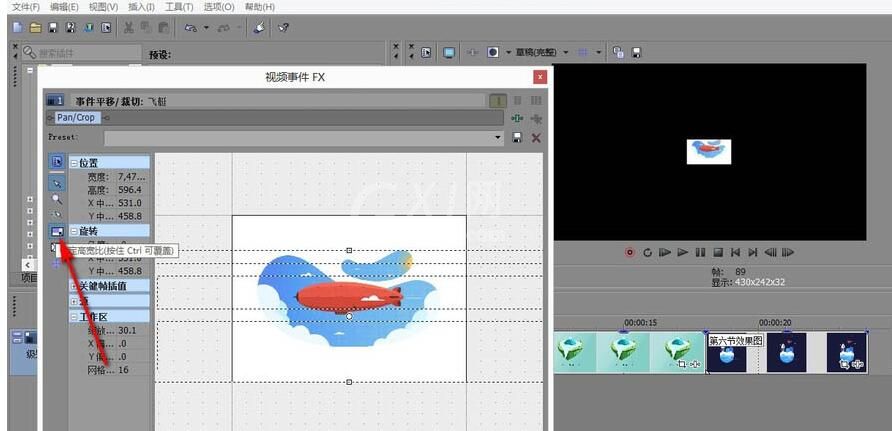Select the Pan/Crop plugin chip
Viewport: 892px width, 431px height.
tap(76, 118)
